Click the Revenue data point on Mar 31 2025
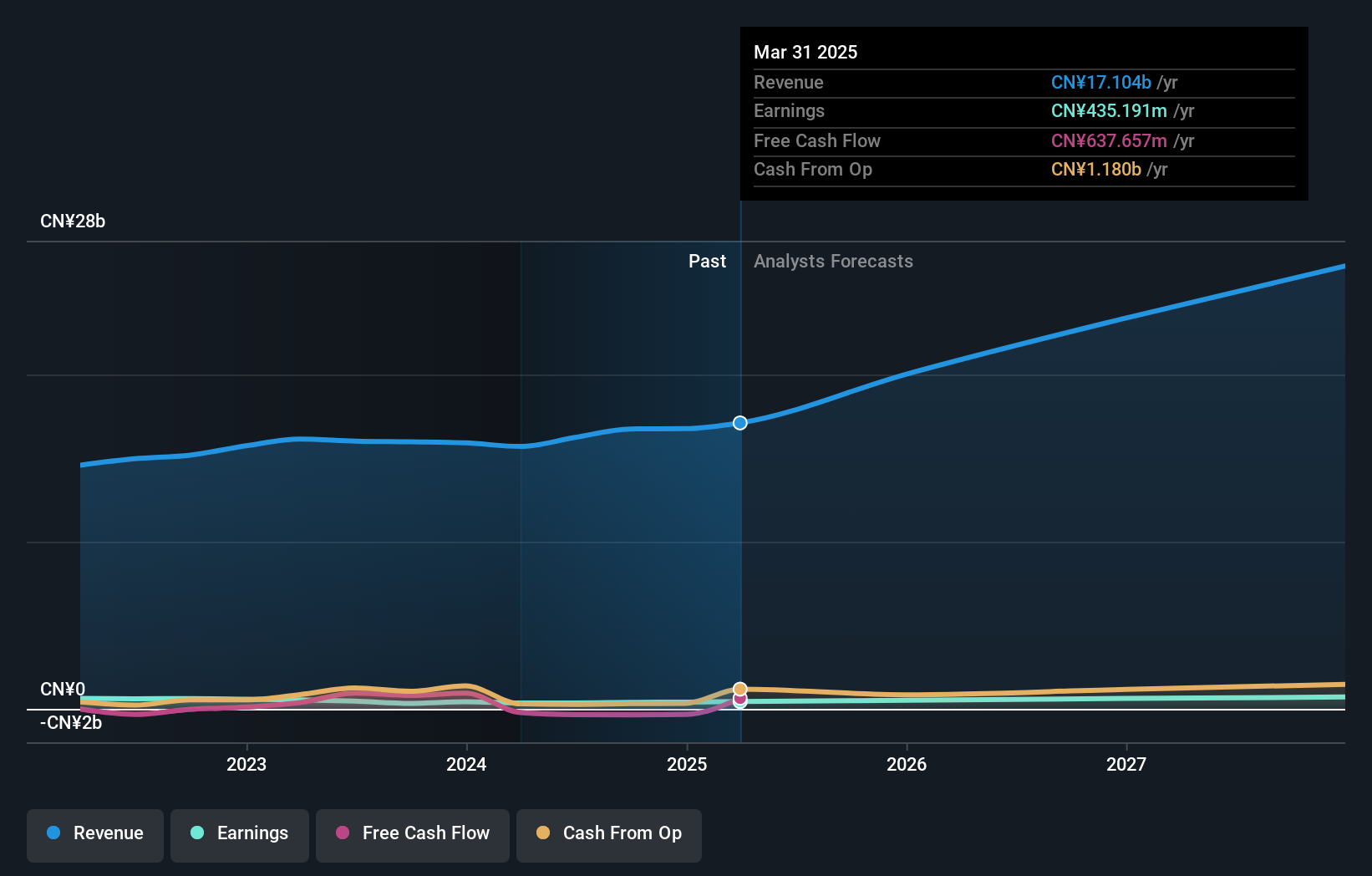The width and height of the screenshot is (1372, 876). pos(740,423)
